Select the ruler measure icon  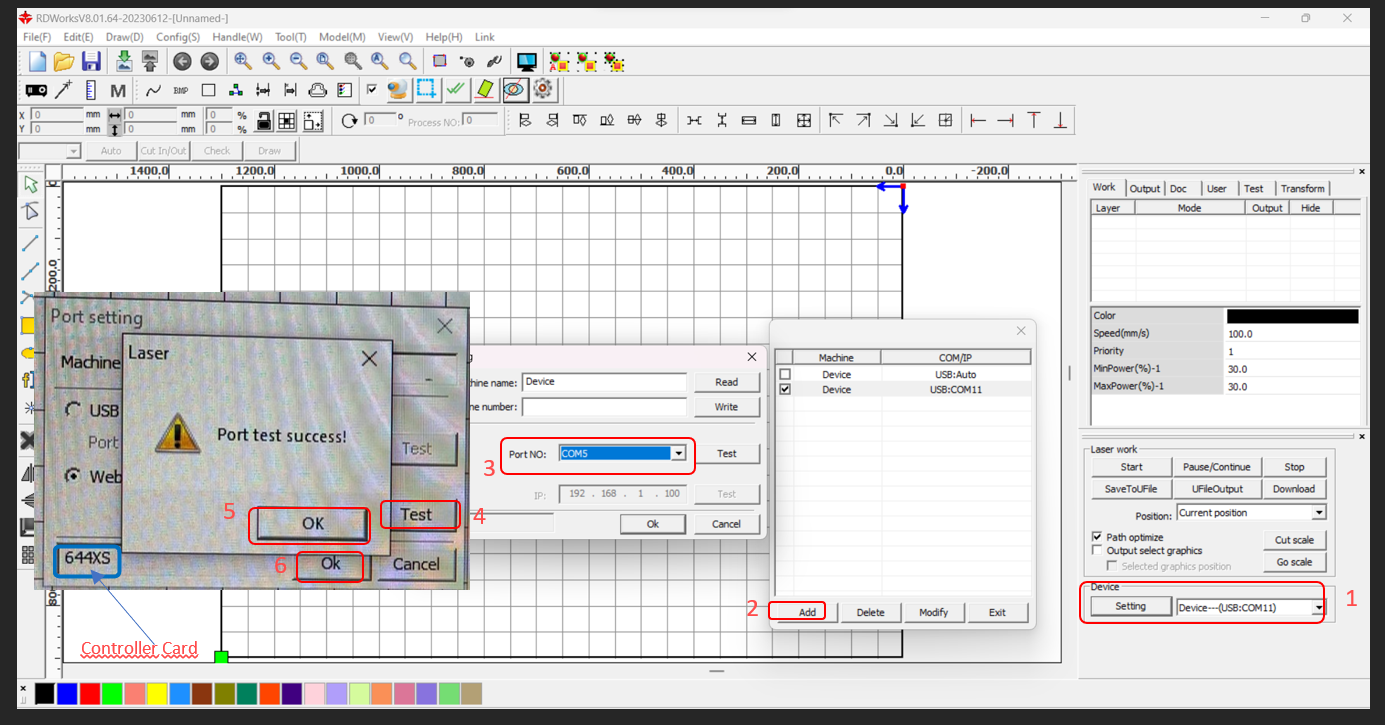[x=91, y=90]
